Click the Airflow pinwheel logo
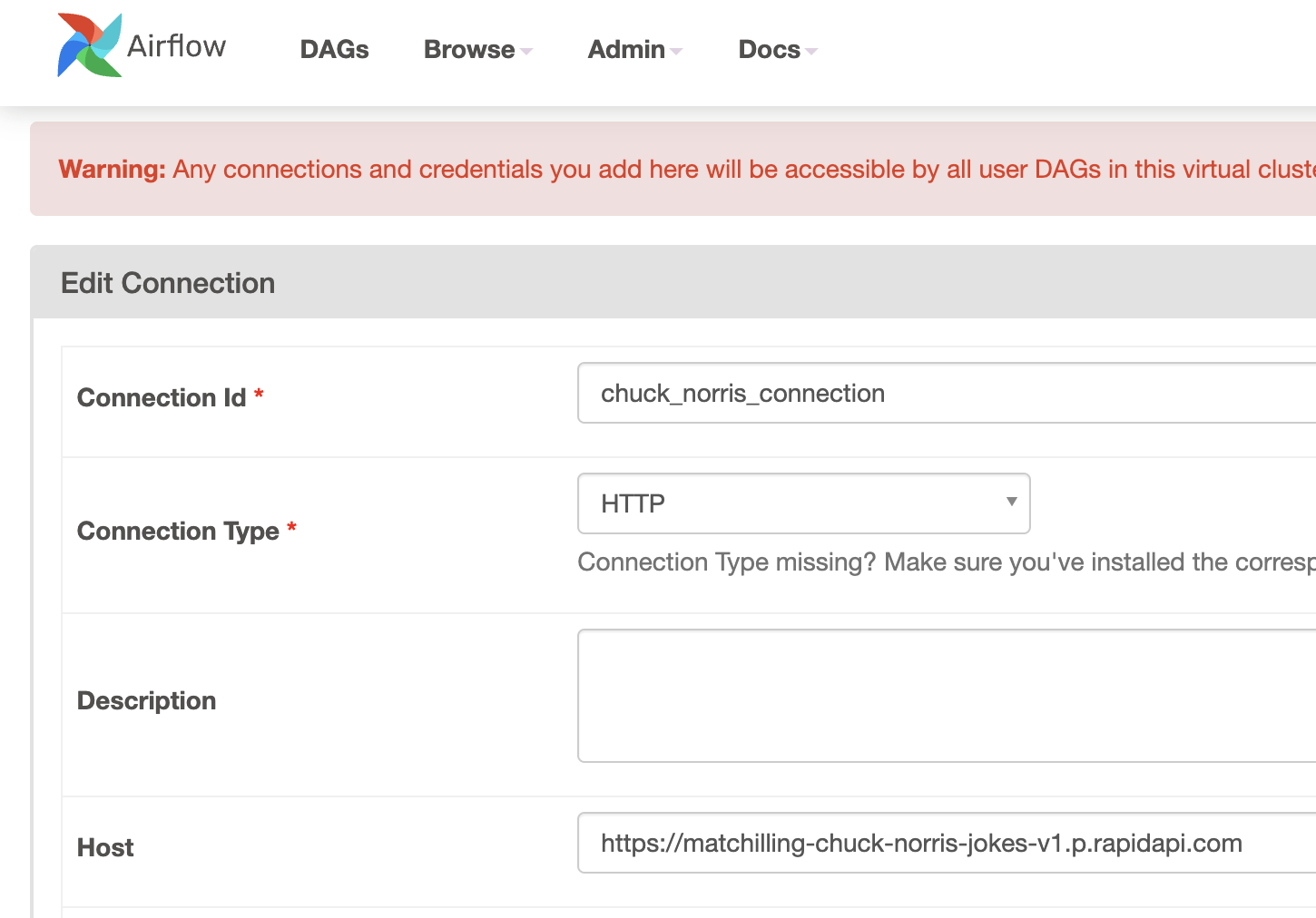The width and height of the screenshot is (1316, 918). [x=90, y=45]
